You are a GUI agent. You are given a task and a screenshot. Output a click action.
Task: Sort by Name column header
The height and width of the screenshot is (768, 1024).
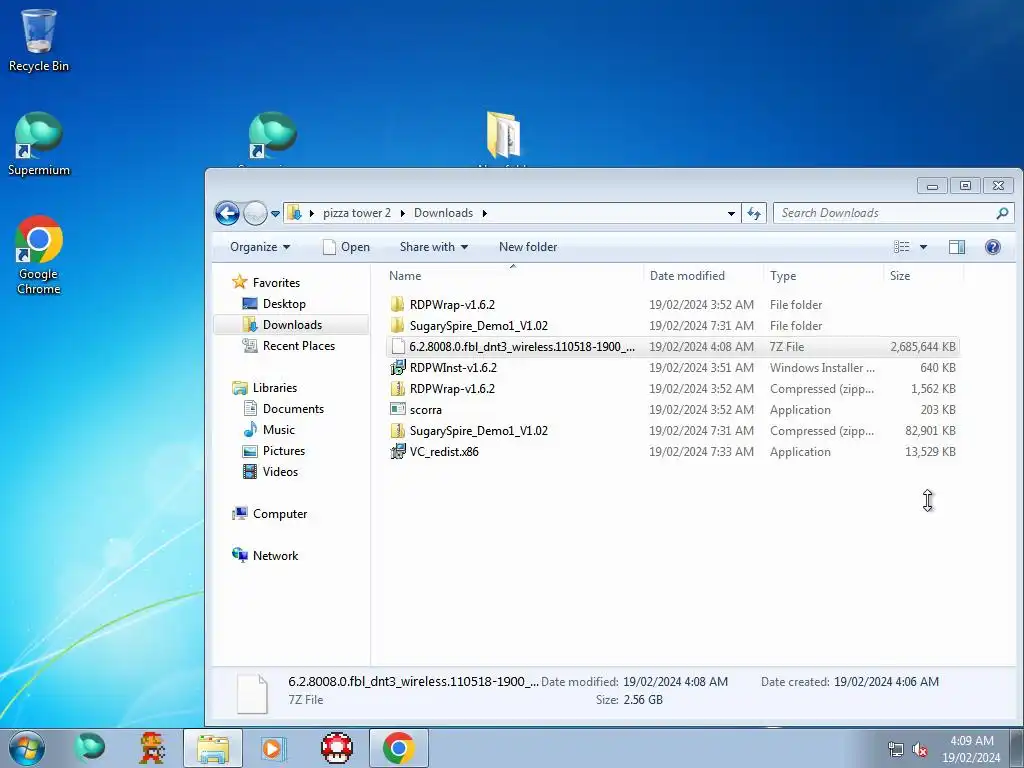[513, 276]
